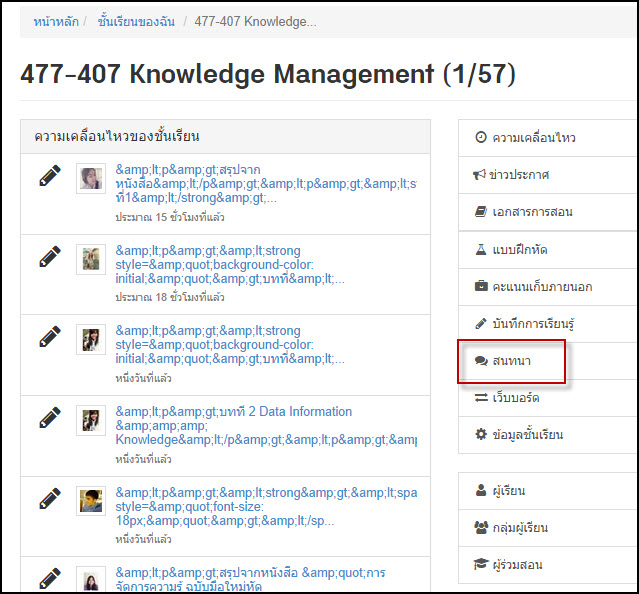Click the group icon for กลุ่มผู้เรียน
Screen dimensions: 639x594
(x=481, y=528)
